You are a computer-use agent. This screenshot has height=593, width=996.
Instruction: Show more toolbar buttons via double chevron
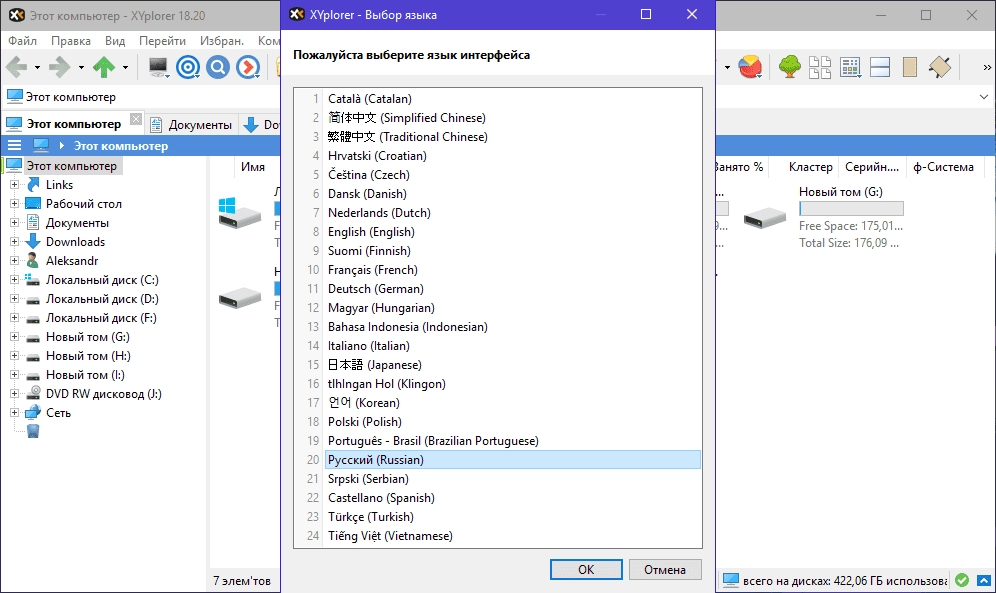tap(986, 67)
